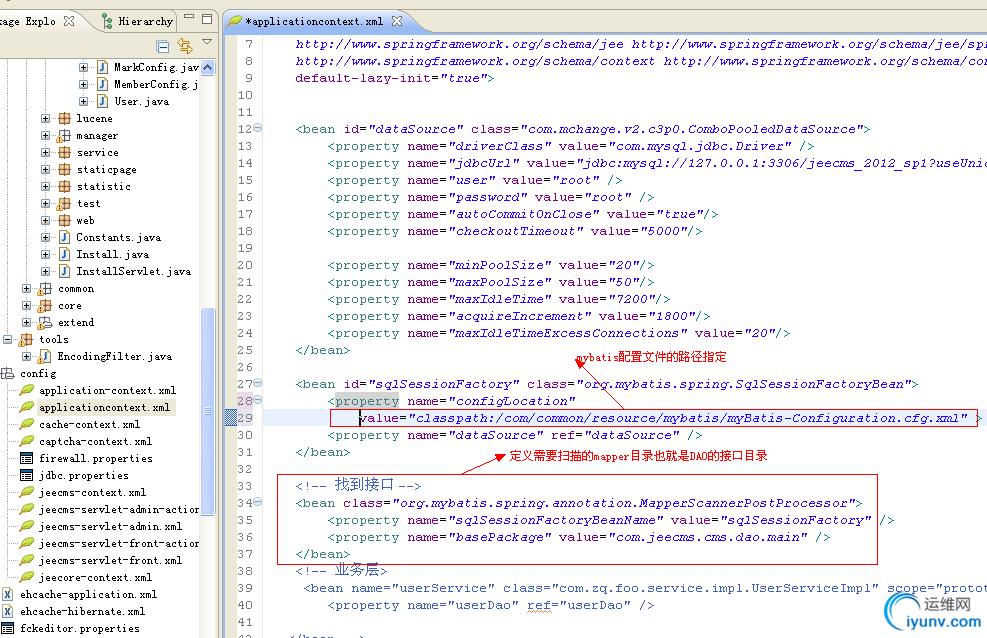The image size is (987, 638).
Task: Expand the MarkConfig.java node
Action: tap(83, 67)
